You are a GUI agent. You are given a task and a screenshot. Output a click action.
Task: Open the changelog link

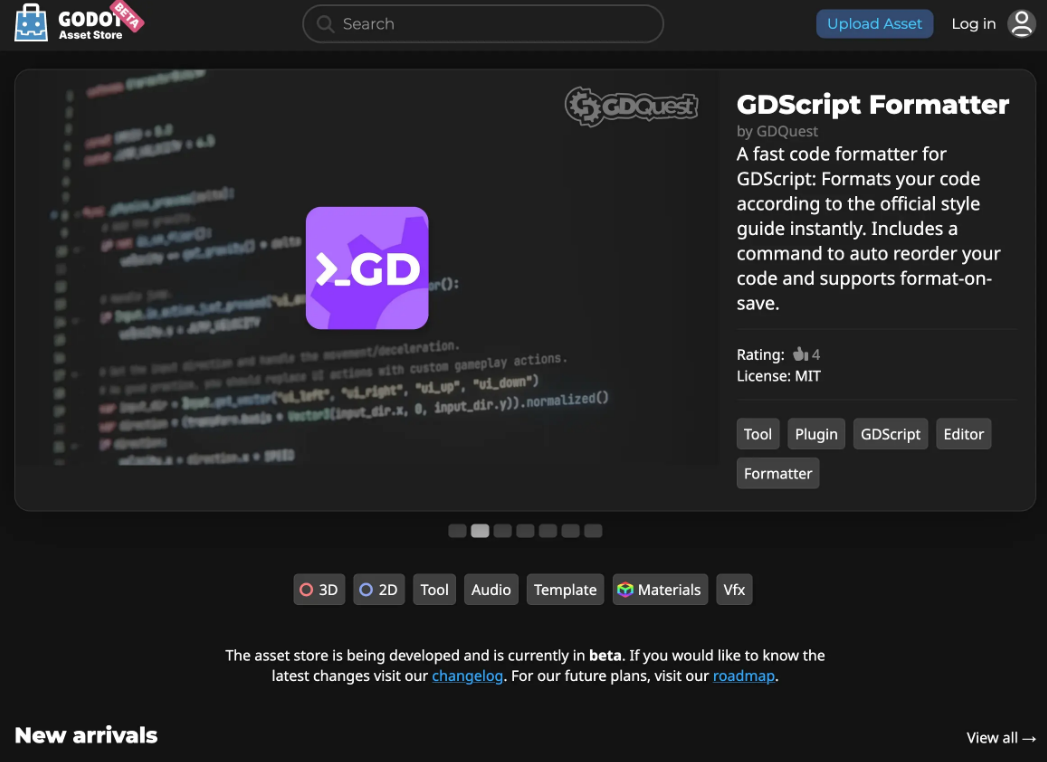coord(467,676)
